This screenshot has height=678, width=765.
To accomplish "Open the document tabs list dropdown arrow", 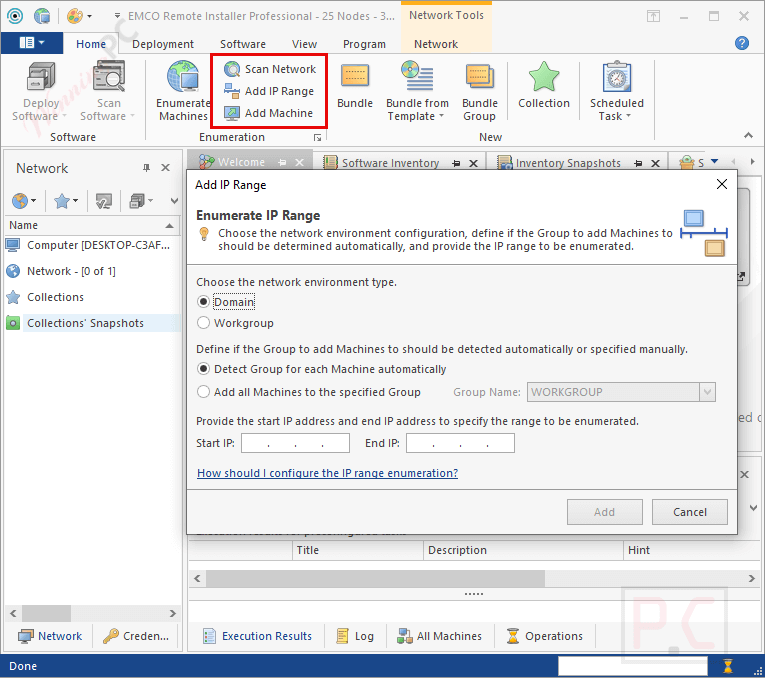I will (x=715, y=161).
